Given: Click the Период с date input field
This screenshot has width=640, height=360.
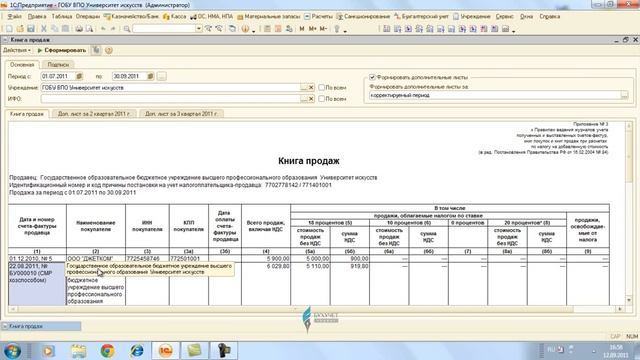Looking at the screenshot, I should click(58, 76).
